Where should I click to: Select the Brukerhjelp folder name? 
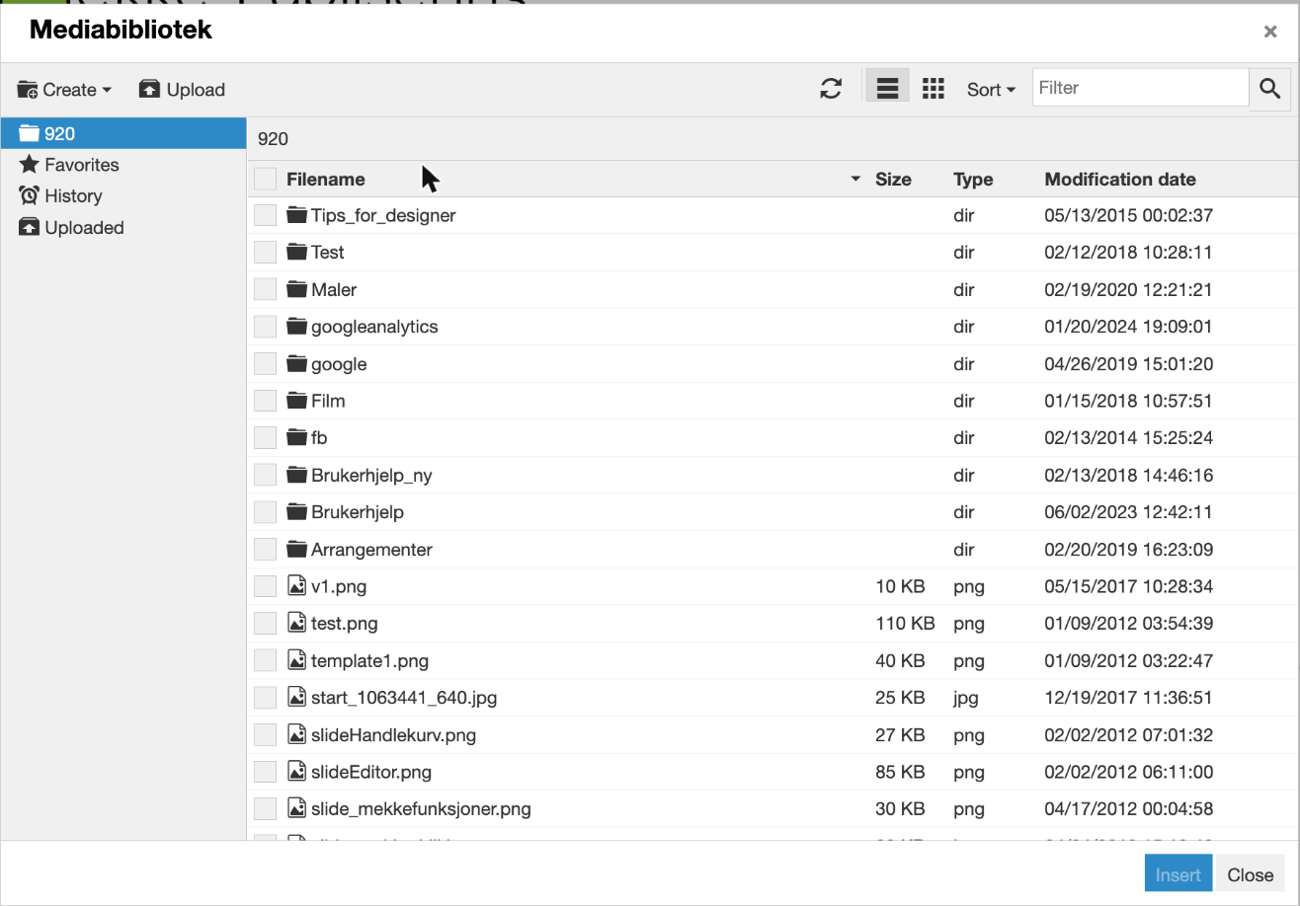point(357,512)
